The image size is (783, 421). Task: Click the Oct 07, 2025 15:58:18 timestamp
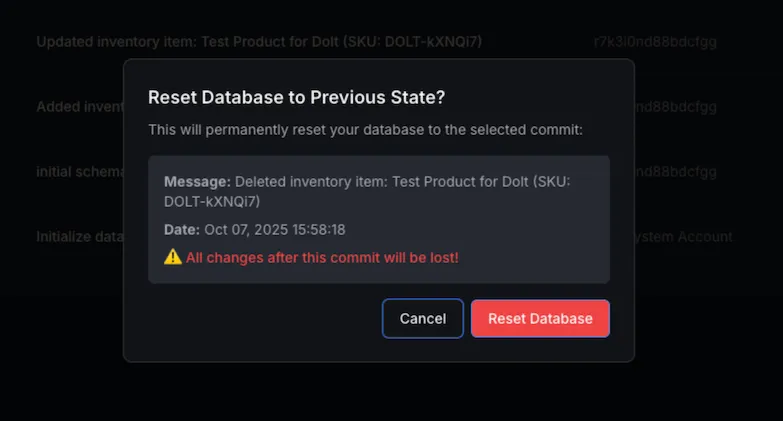(275, 229)
